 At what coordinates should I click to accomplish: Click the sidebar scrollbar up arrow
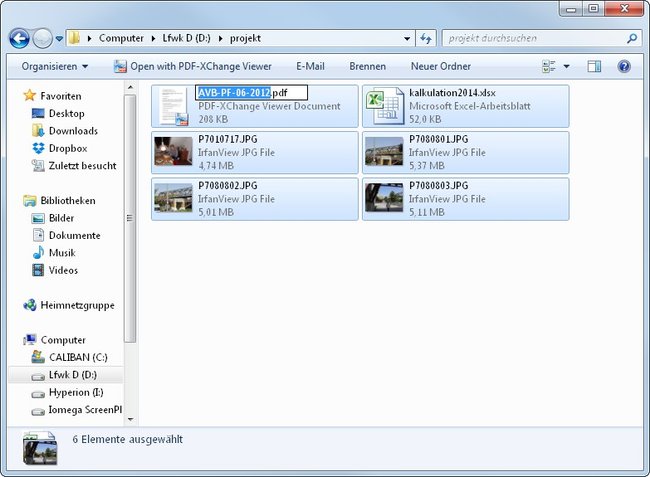pos(130,87)
